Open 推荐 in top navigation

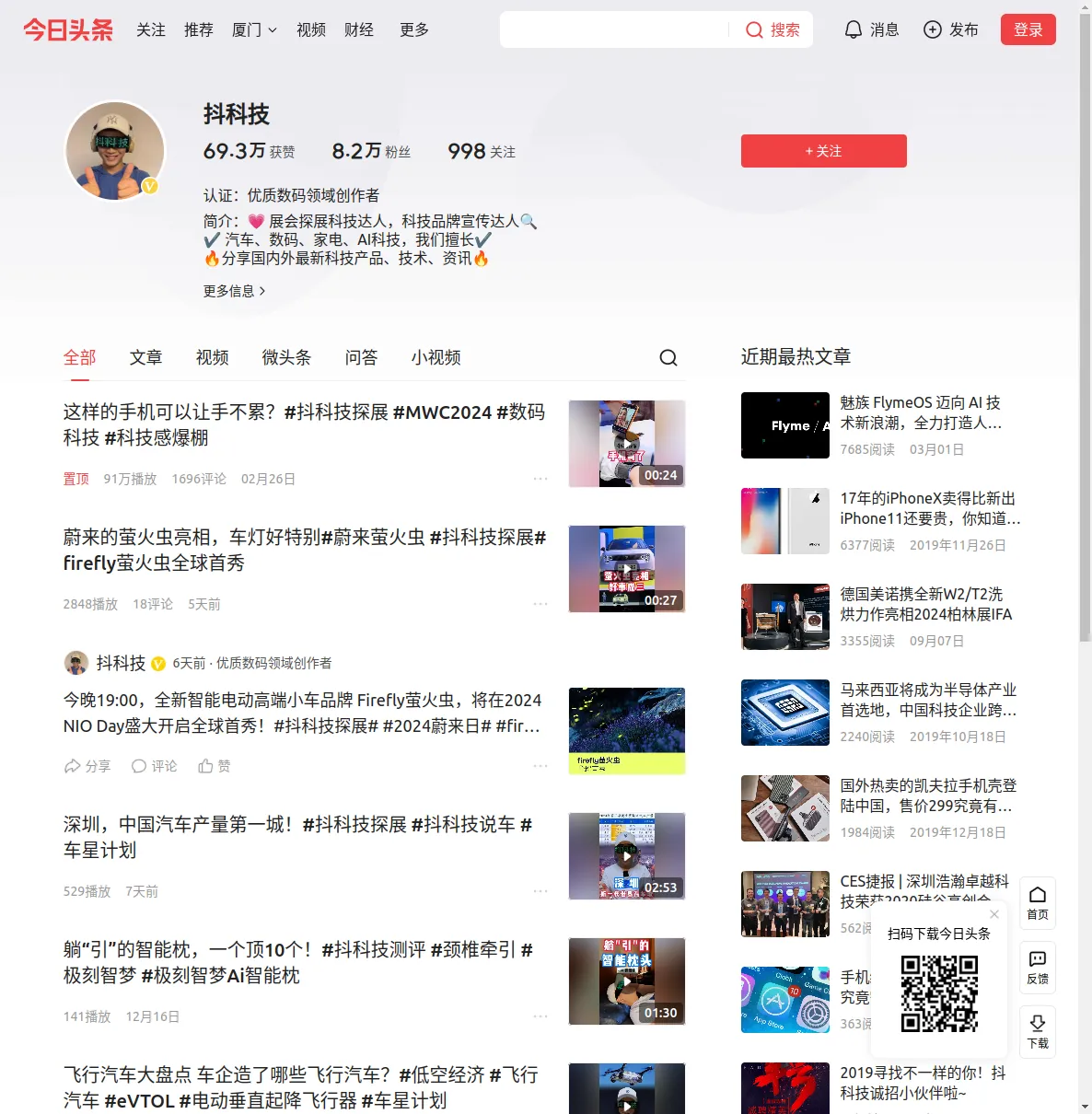199,29
